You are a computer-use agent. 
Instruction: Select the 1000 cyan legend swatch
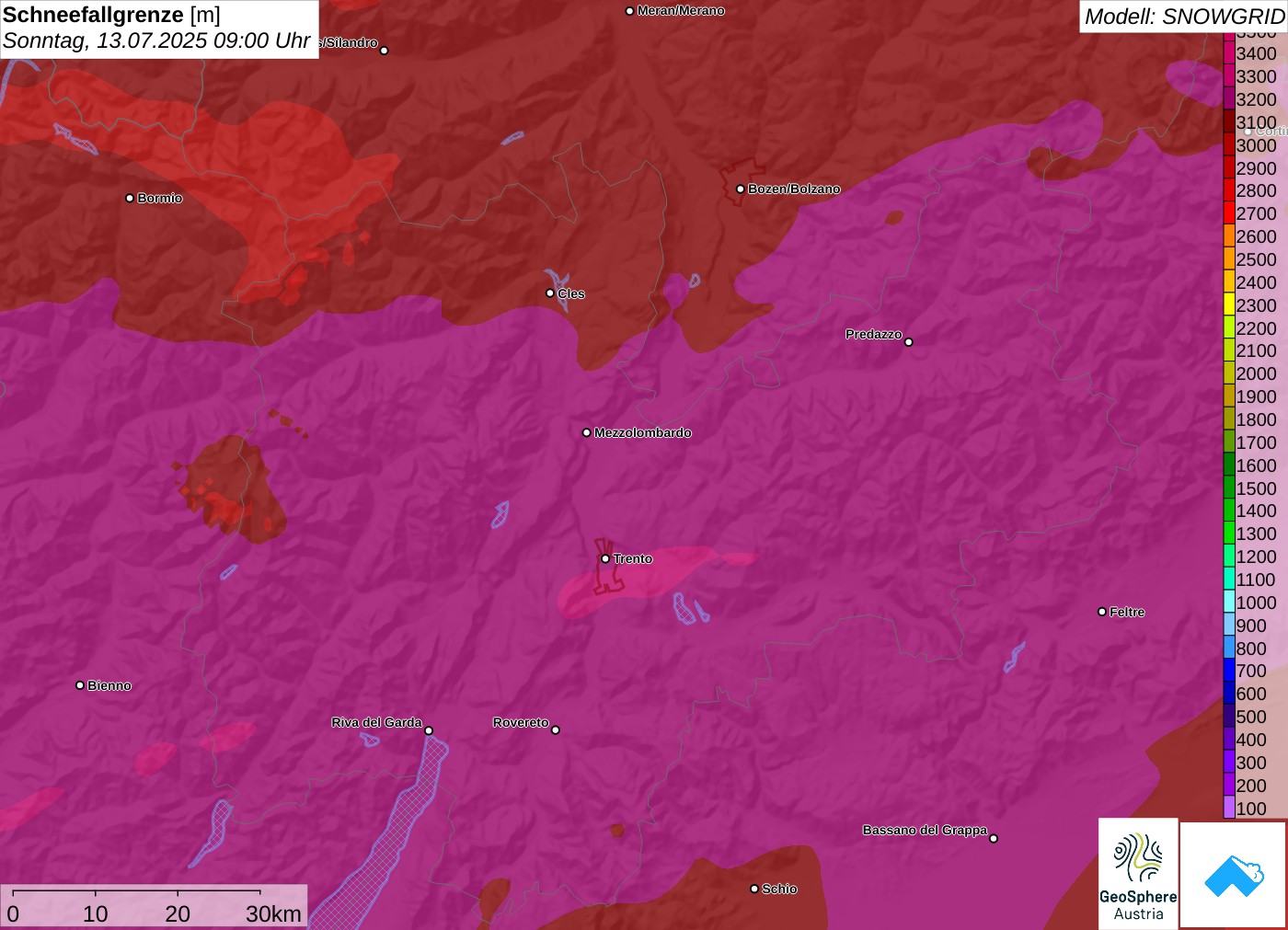click(1229, 602)
